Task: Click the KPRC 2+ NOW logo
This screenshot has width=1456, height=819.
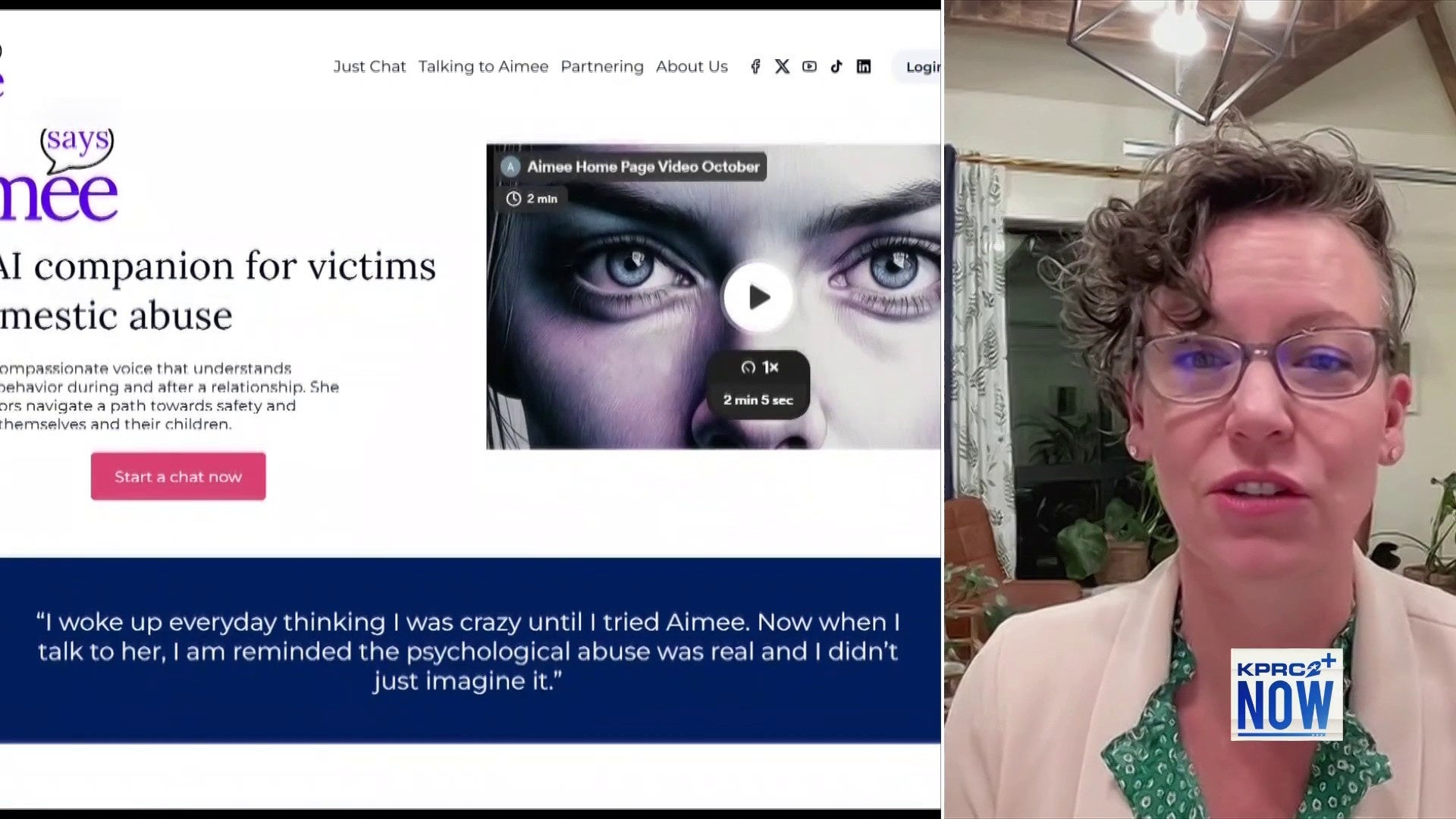Action: pos(1286,694)
